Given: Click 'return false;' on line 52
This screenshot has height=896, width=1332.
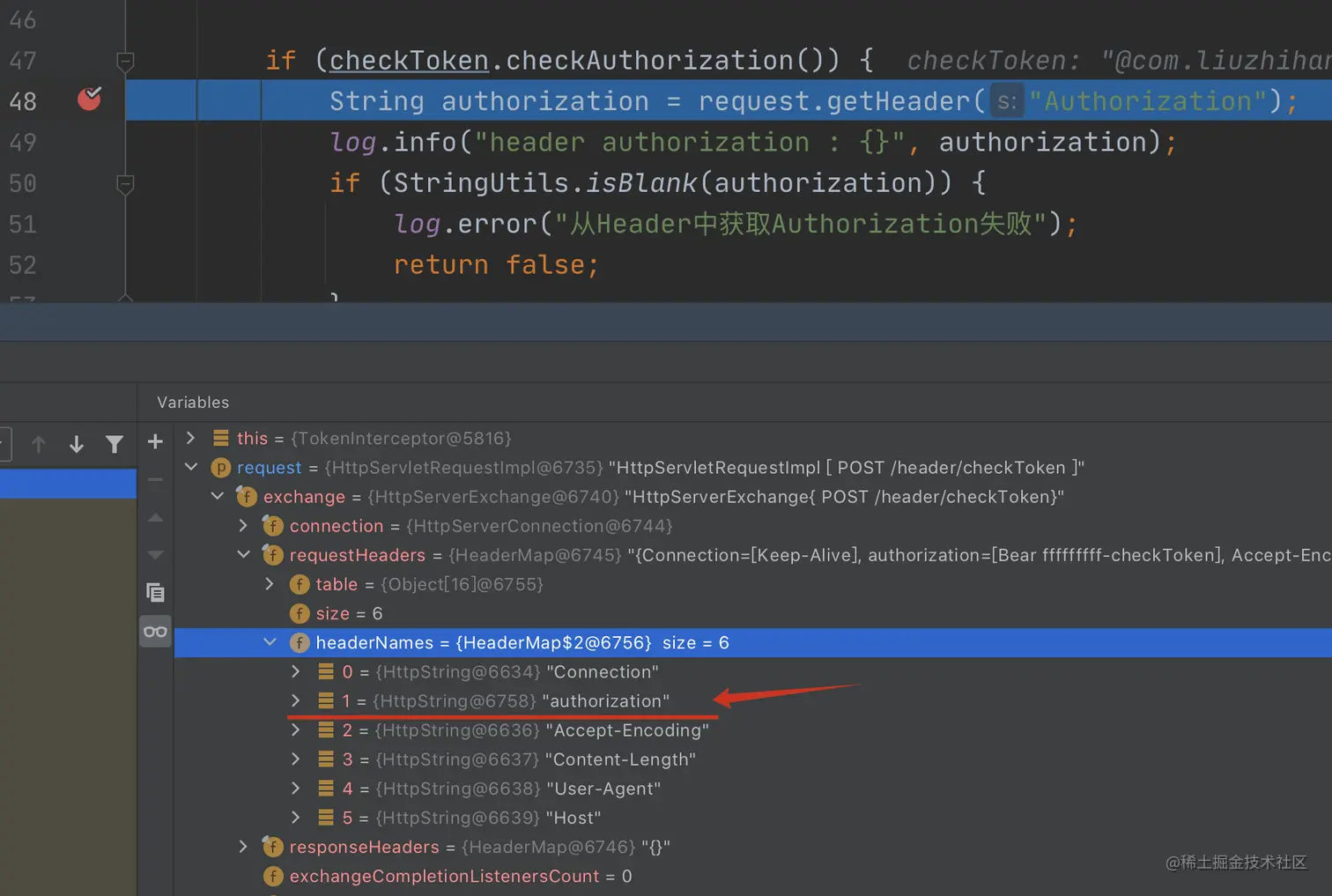Looking at the screenshot, I should pos(496,264).
